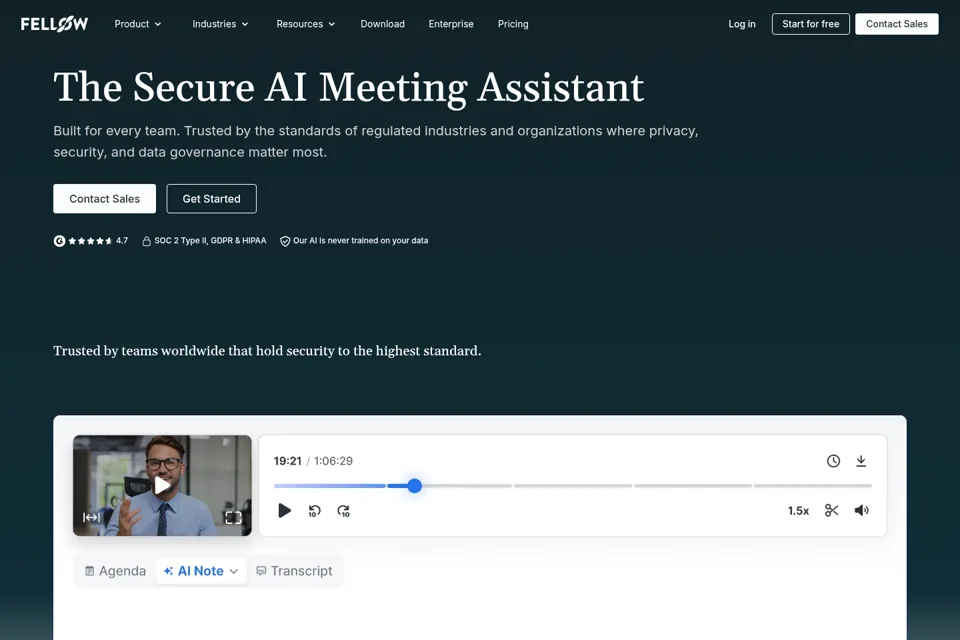Image resolution: width=960 pixels, height=640 pixels.
Task: Click the Log in link
Action: point(742,24)
